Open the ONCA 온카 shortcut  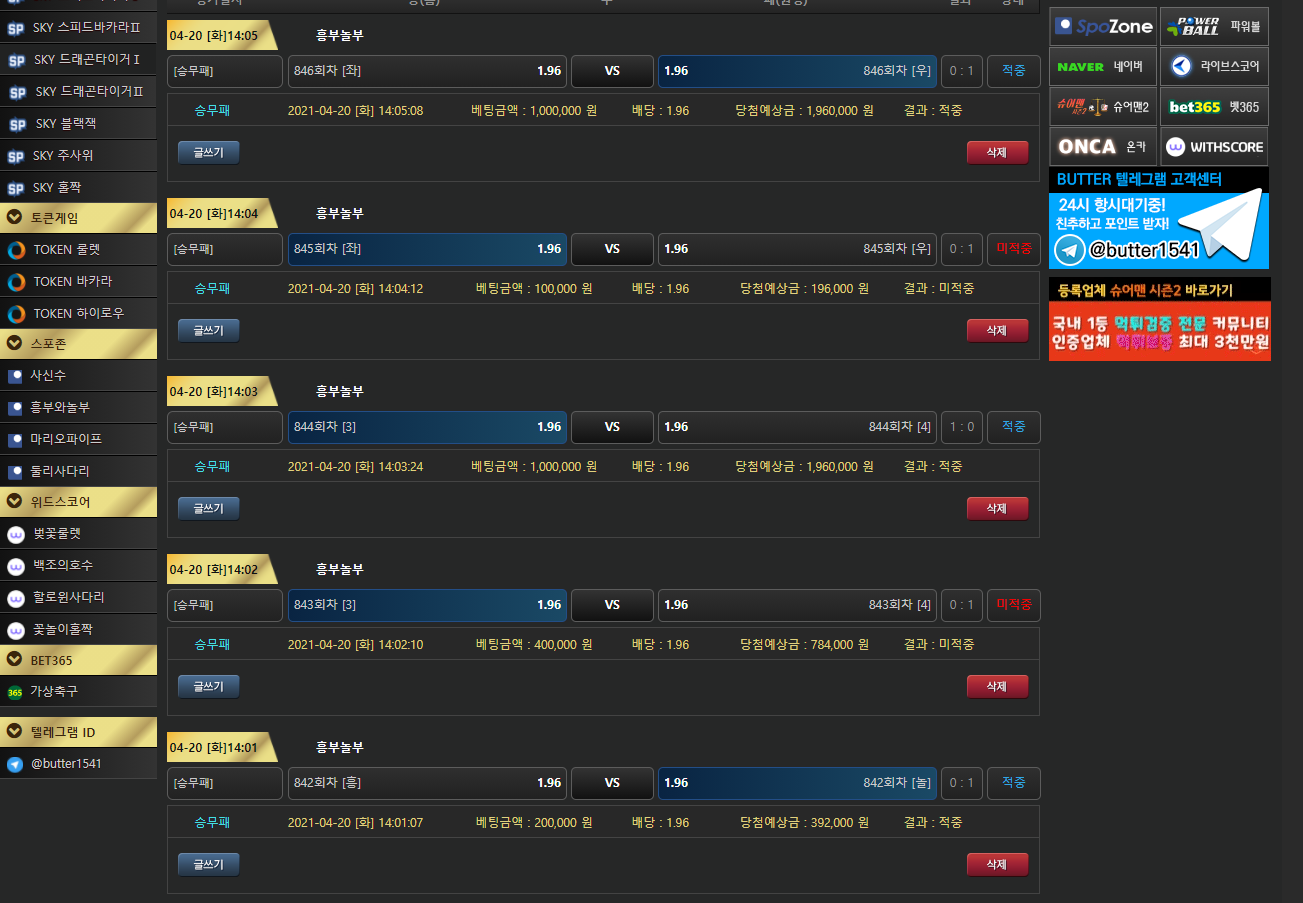pos(1103,147)
